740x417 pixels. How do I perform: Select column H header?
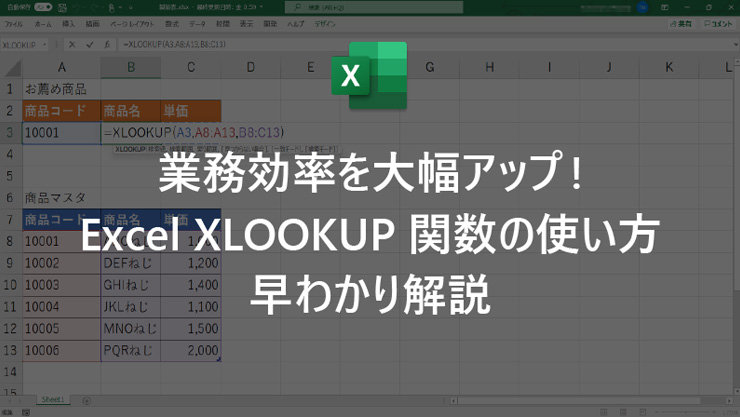(x=489, y=67)
